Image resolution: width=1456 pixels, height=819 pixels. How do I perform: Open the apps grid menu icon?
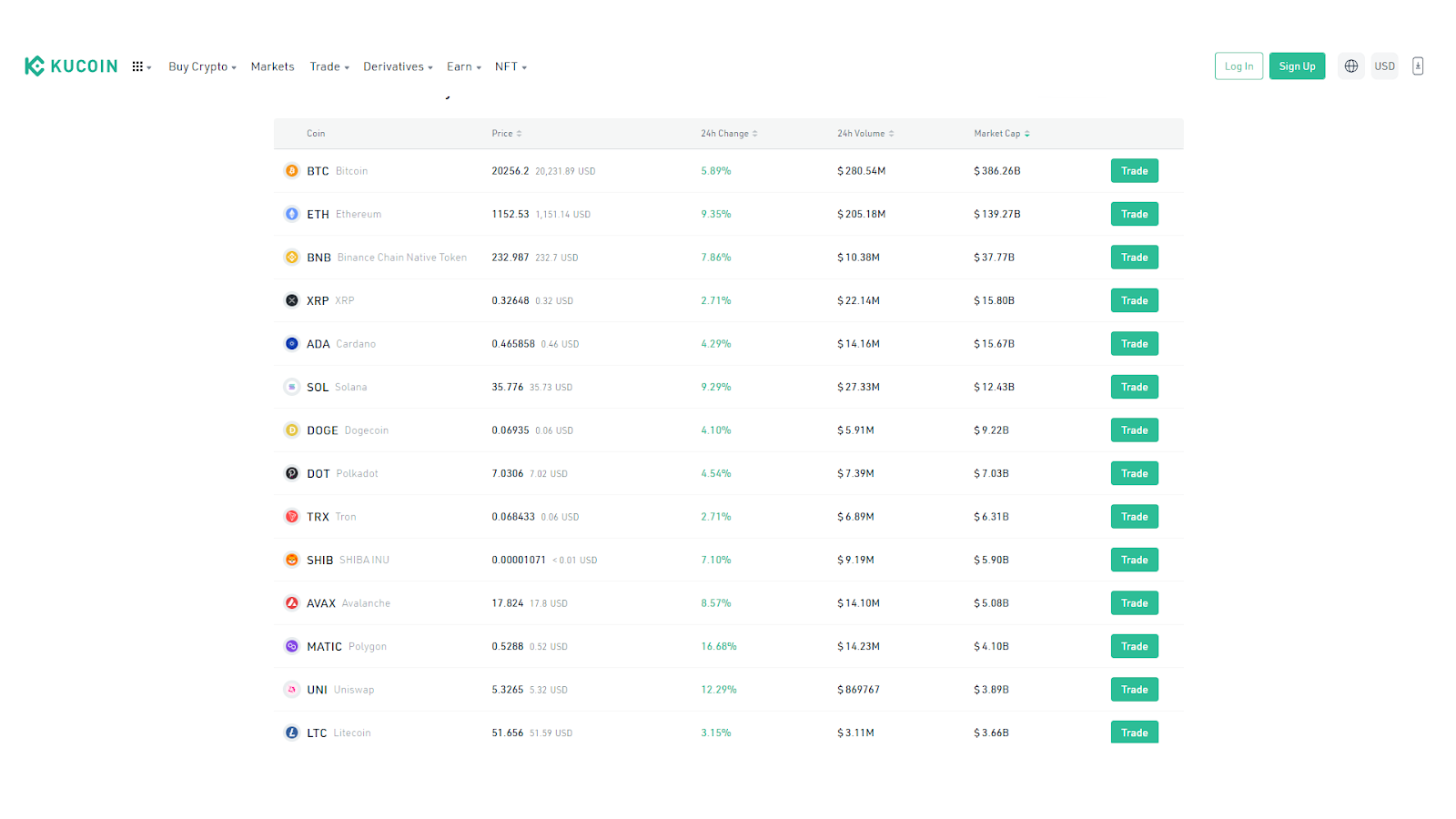coord(141,66)
